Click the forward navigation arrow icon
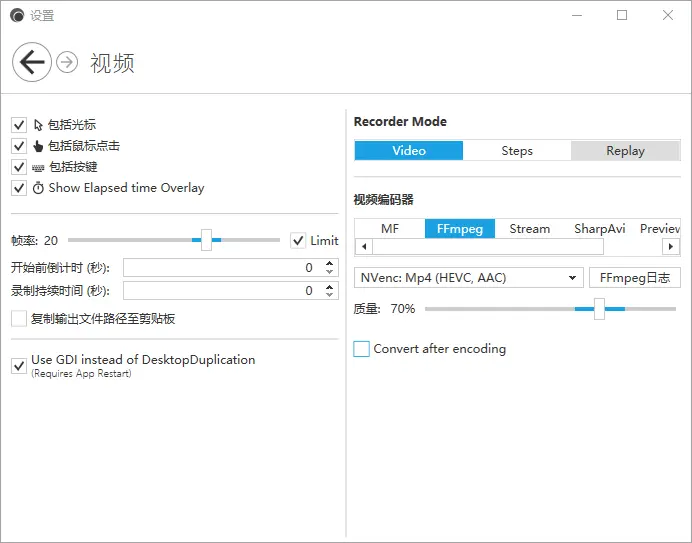The width and height of the screenshot is (692, 543). point(67,62)
